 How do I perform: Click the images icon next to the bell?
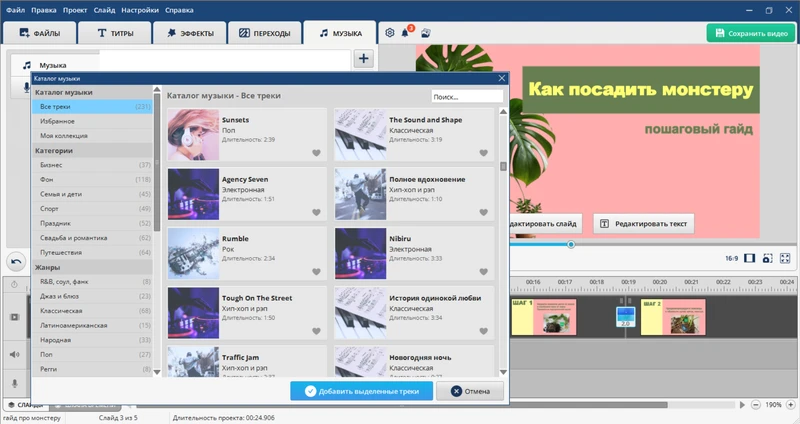tap(426, 33)
